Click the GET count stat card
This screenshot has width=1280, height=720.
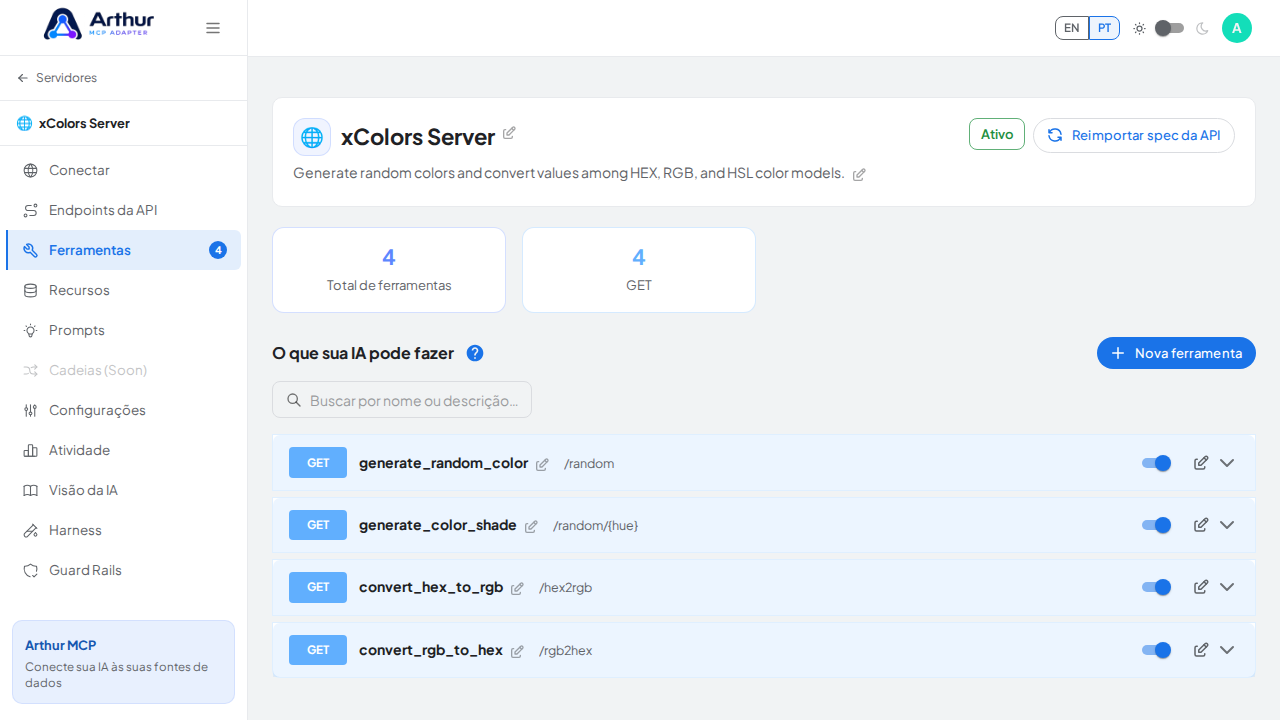pyautogui.click(x=639, y=270)
